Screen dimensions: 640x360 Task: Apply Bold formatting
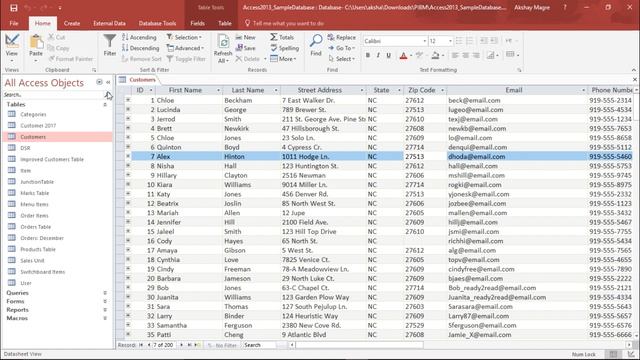[x=368, y=55]
